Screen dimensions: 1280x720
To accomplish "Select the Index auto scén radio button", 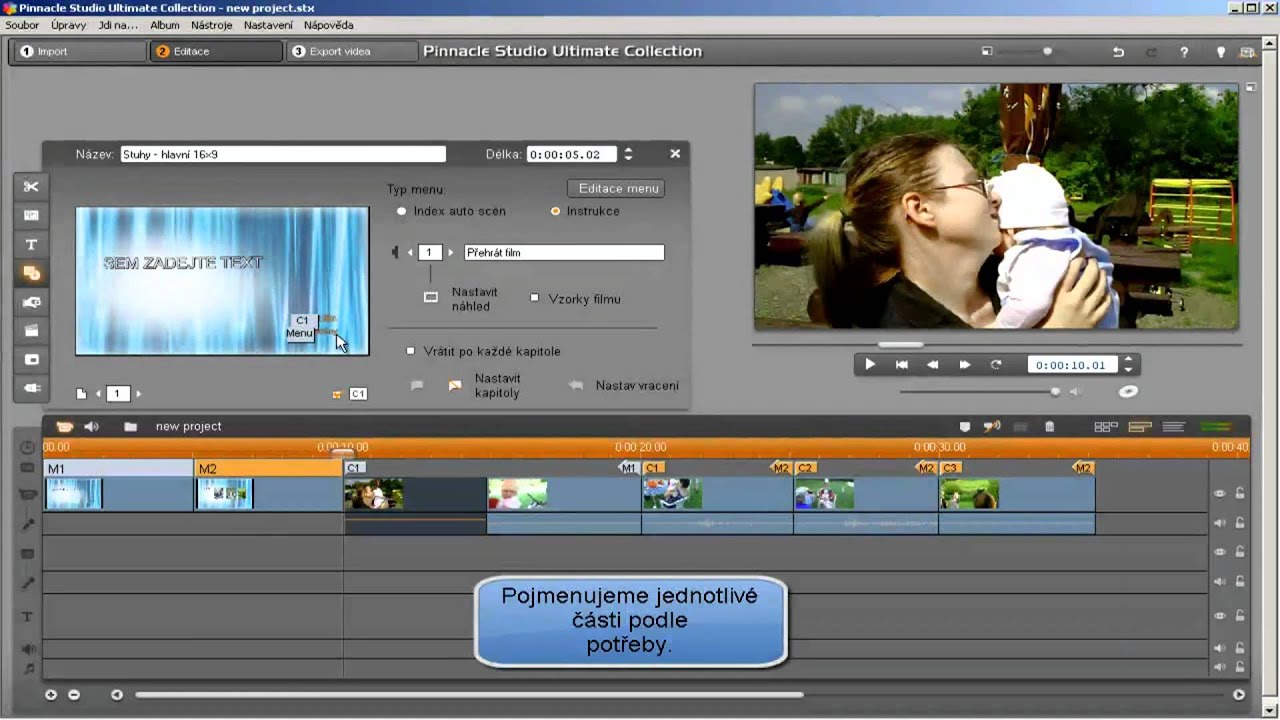I will coord(402,211).
